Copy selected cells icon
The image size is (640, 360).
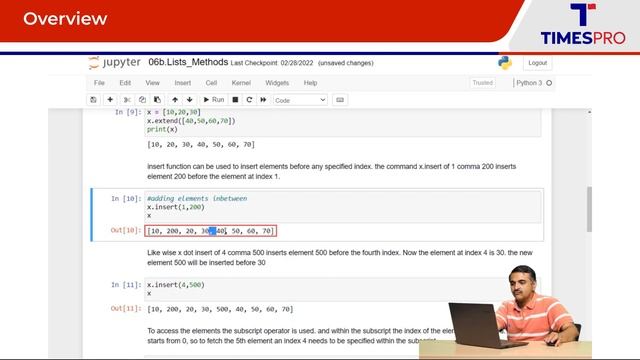142,100
